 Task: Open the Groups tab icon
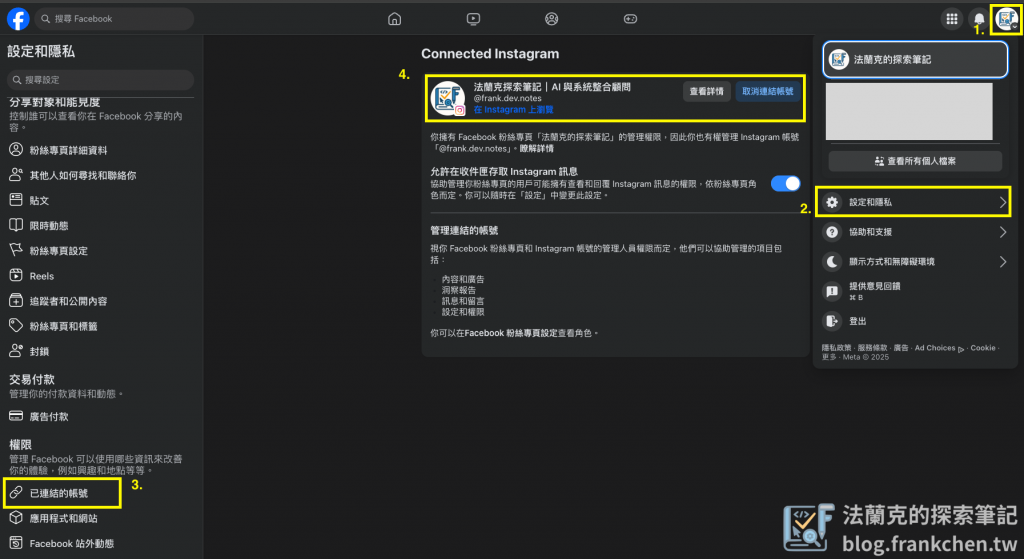click(x=552, y=19)
